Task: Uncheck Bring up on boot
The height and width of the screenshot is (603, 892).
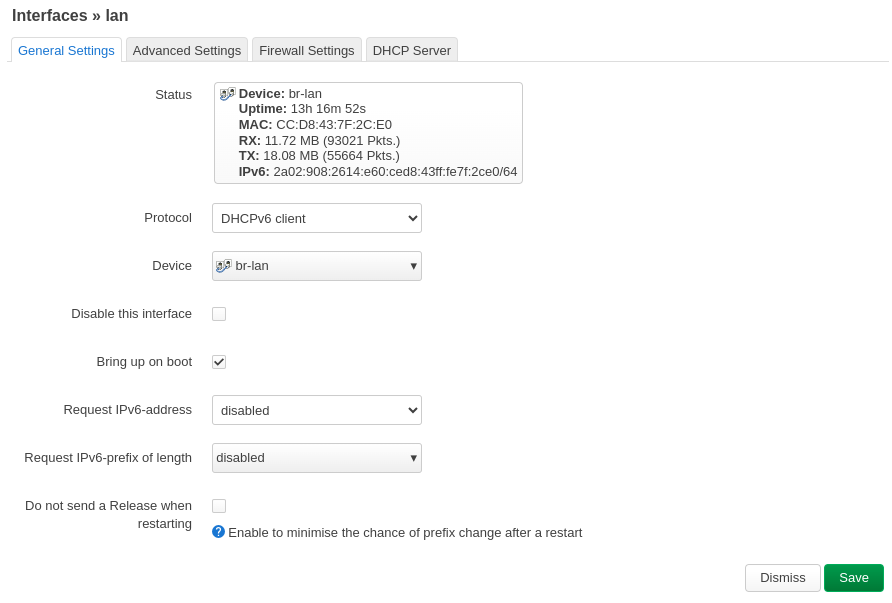Action: pyautogui.click(x=219, y=362)
